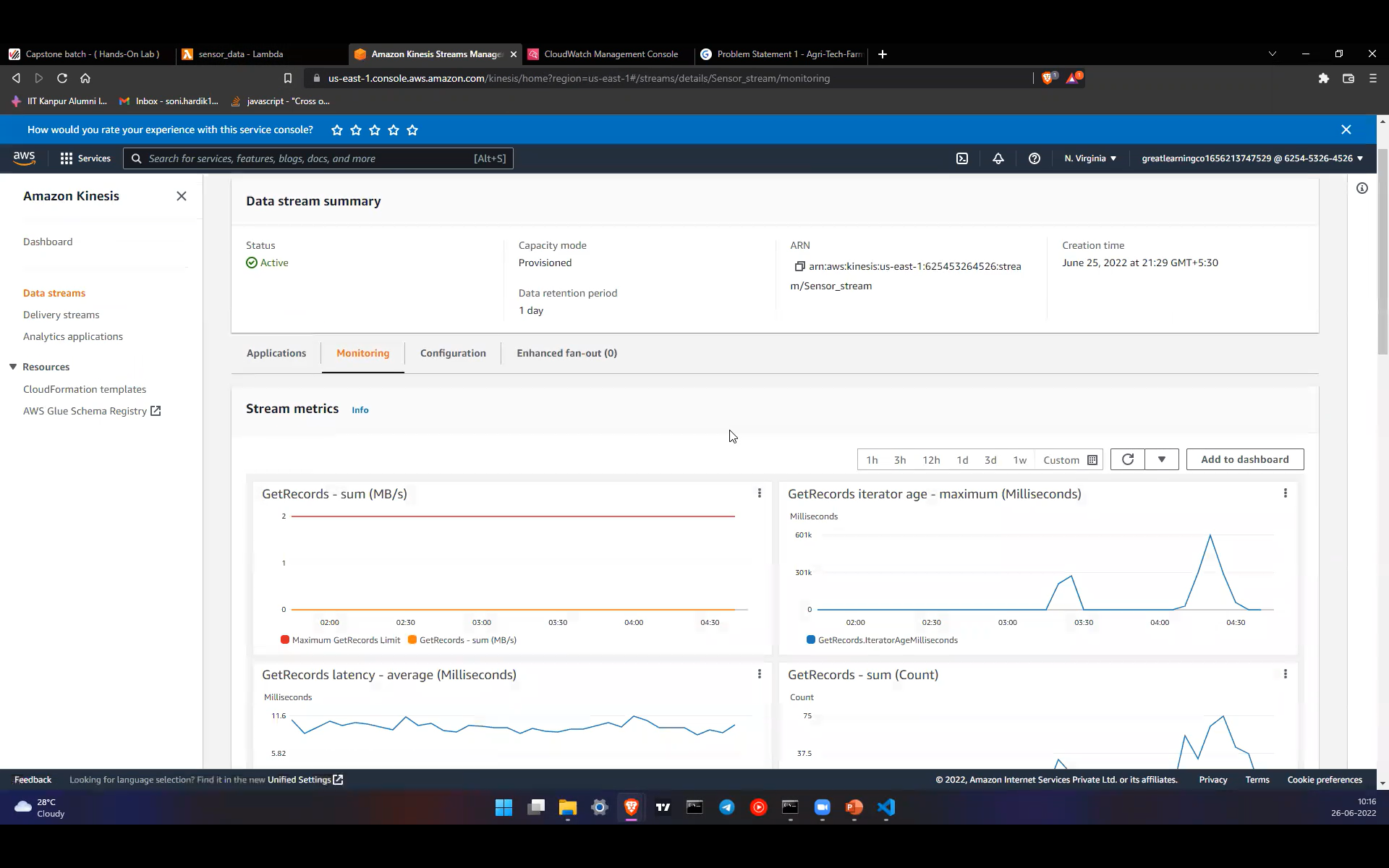This screenshot has width=1389, height=868.
Task: Open File Explorer from taskbar
Action: [567, 807]
